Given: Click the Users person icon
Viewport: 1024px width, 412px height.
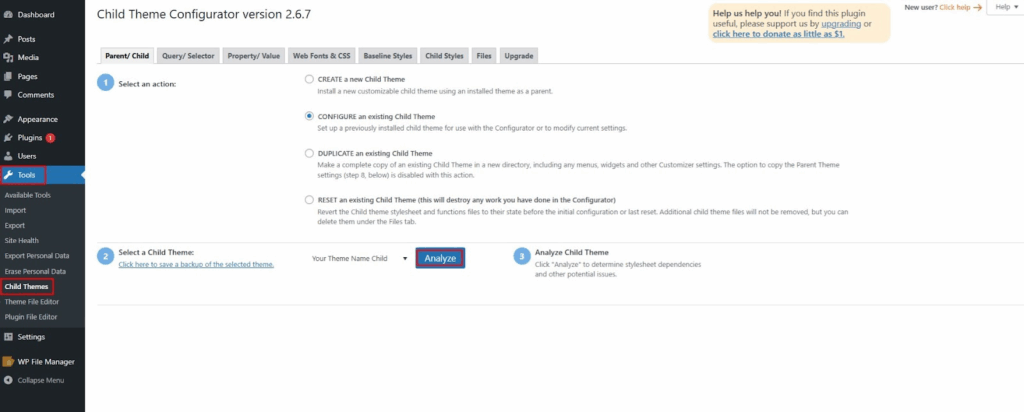Looking at the screenshot, I should 8,156.
